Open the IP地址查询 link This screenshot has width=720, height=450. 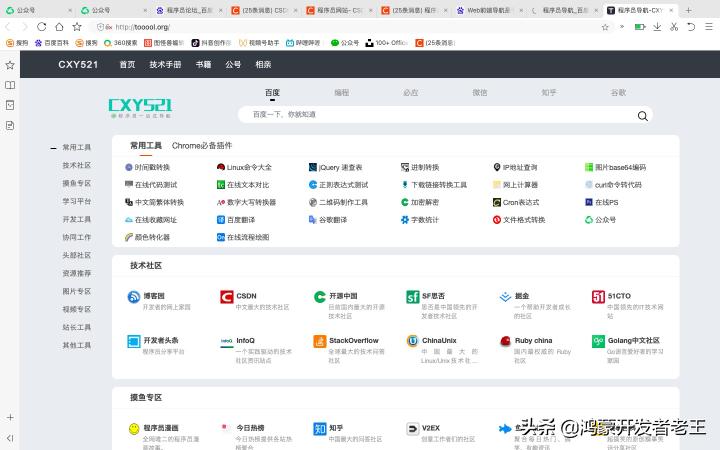[x=515, y=167]
